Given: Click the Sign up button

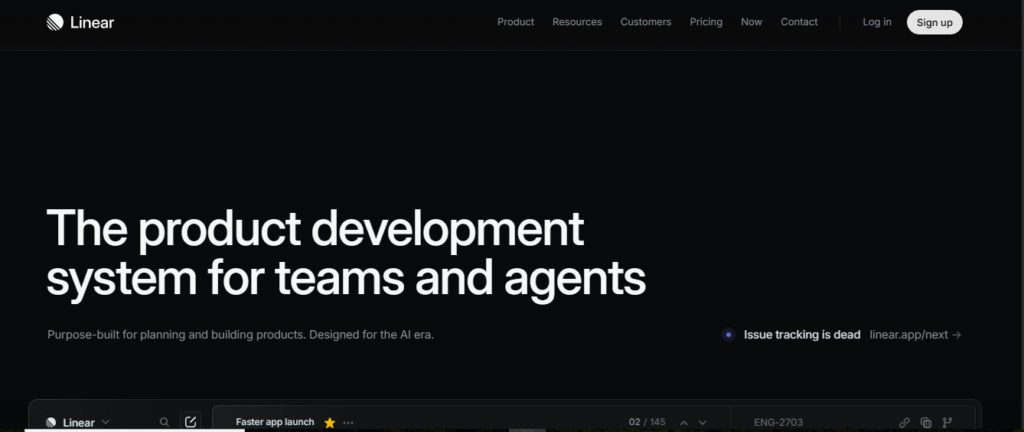Looking at the screenshot, I should [935, 22].
